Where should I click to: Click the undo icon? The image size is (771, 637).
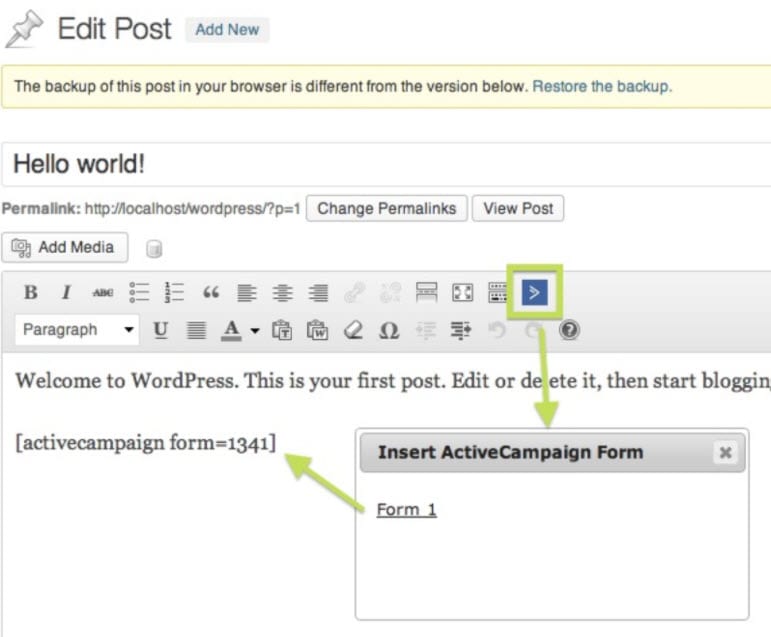(x=497, y=330)
